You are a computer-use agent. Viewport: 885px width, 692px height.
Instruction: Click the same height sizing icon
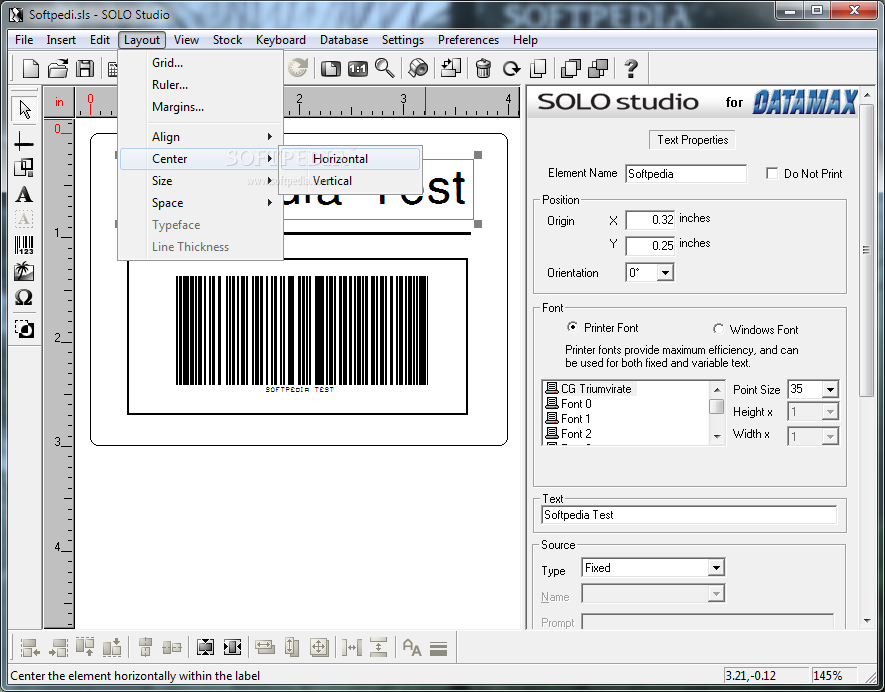pos(291,647)
